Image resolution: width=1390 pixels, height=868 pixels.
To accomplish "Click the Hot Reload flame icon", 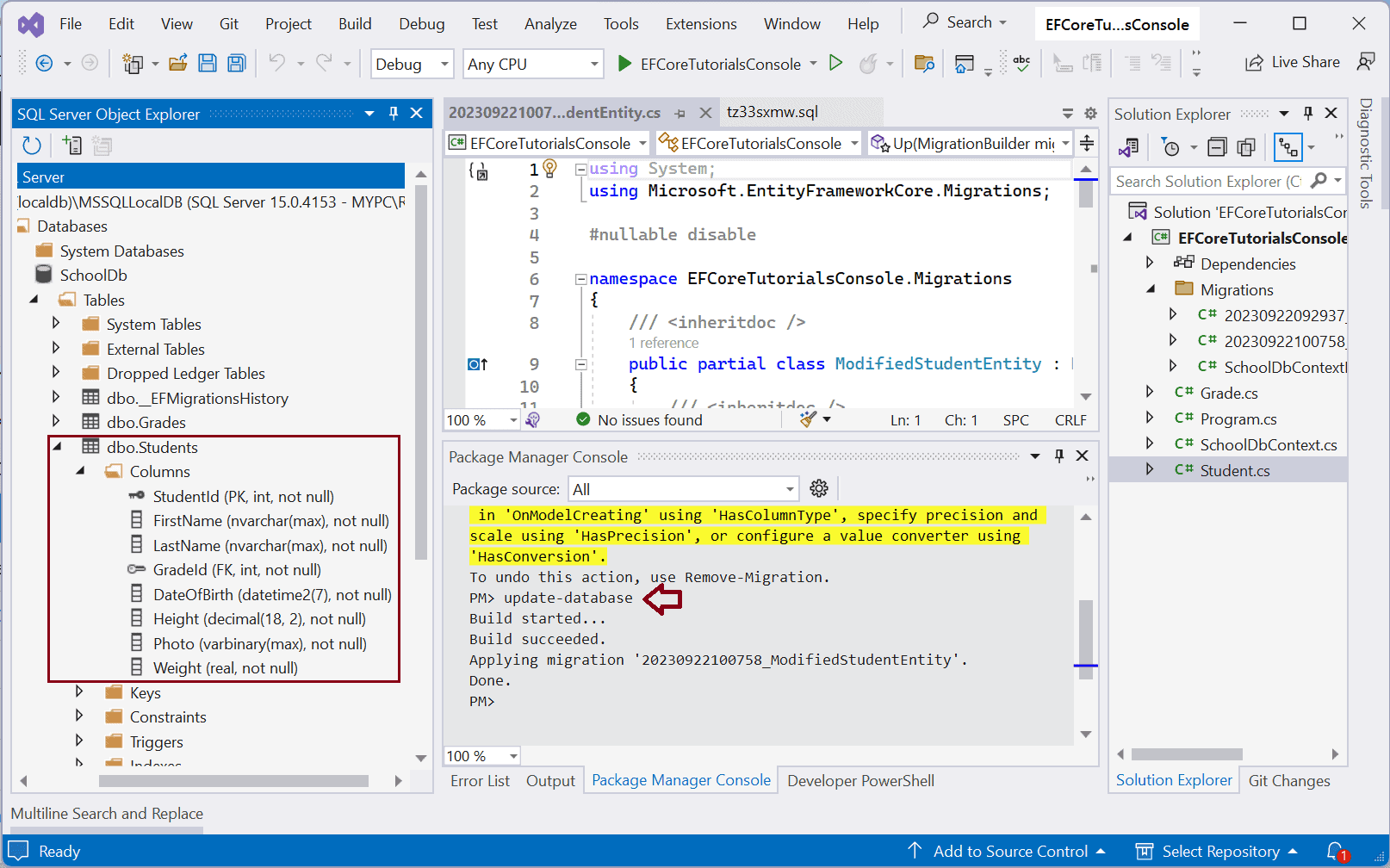I will click(x=869, y=63).
